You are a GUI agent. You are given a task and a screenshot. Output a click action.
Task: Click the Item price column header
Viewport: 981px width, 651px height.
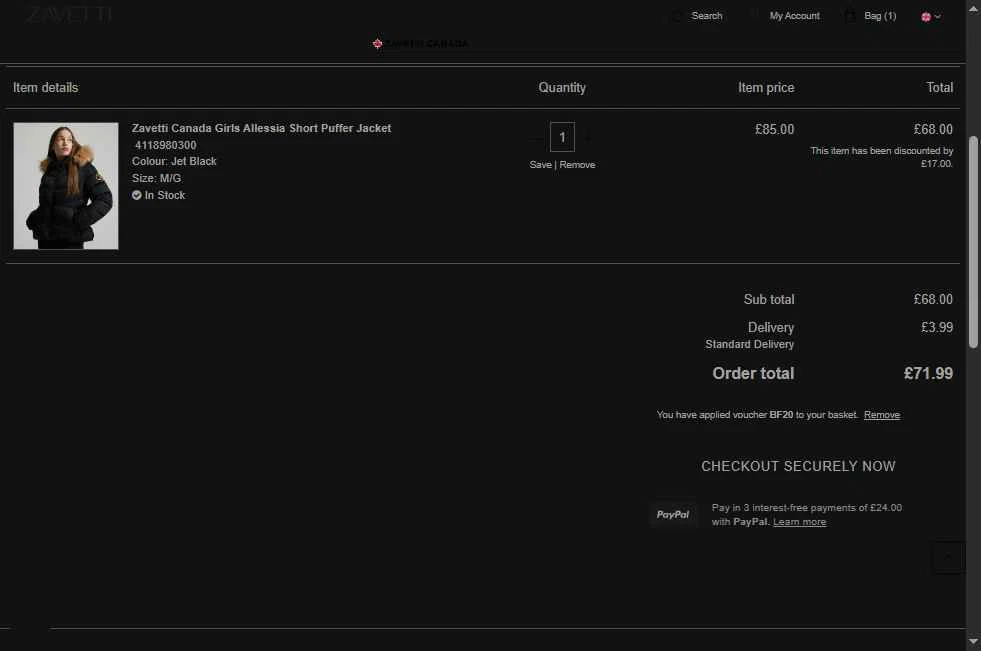click(x=766, y=88)
